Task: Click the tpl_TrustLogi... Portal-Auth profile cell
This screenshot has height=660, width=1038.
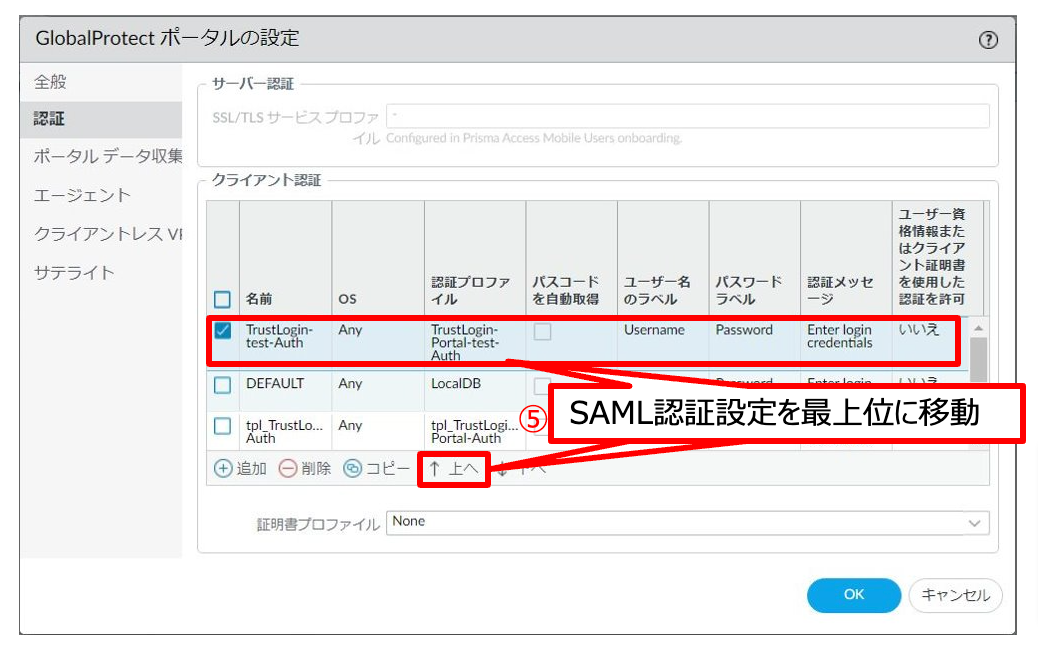Action: click(474, 432)
